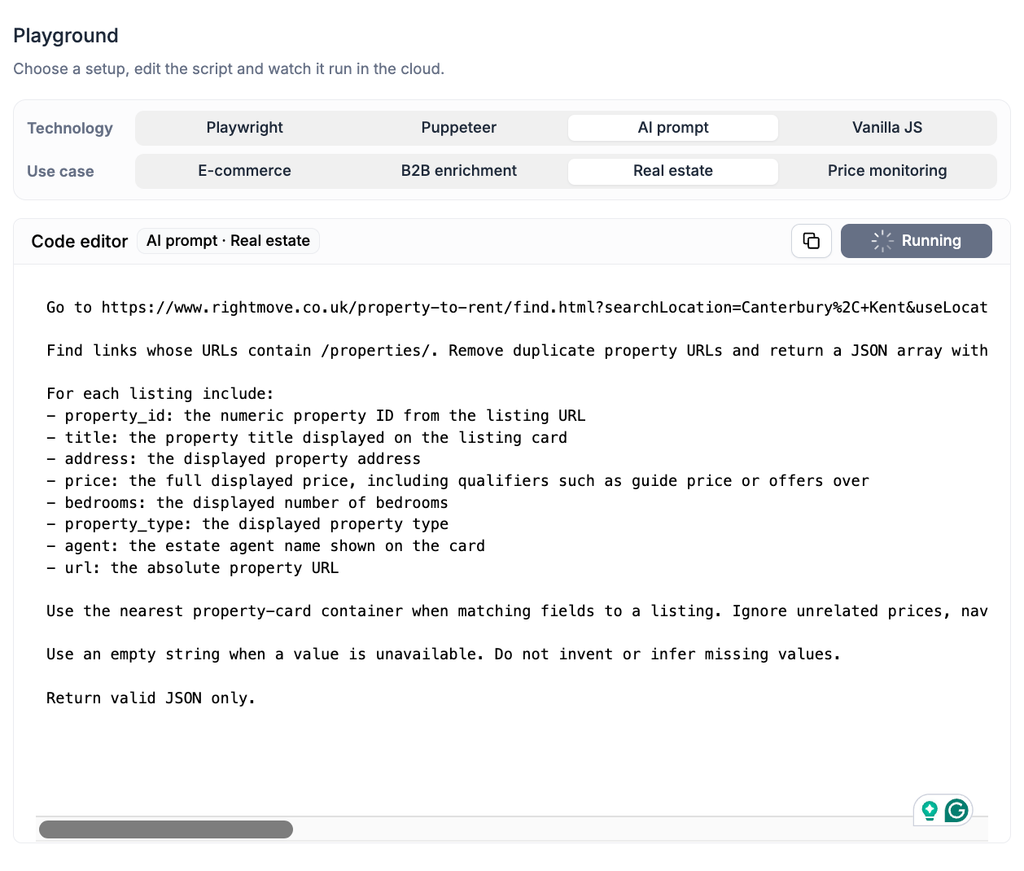
Task: Click the Running button
Action: pyautogui.click(x=916, y=241)
